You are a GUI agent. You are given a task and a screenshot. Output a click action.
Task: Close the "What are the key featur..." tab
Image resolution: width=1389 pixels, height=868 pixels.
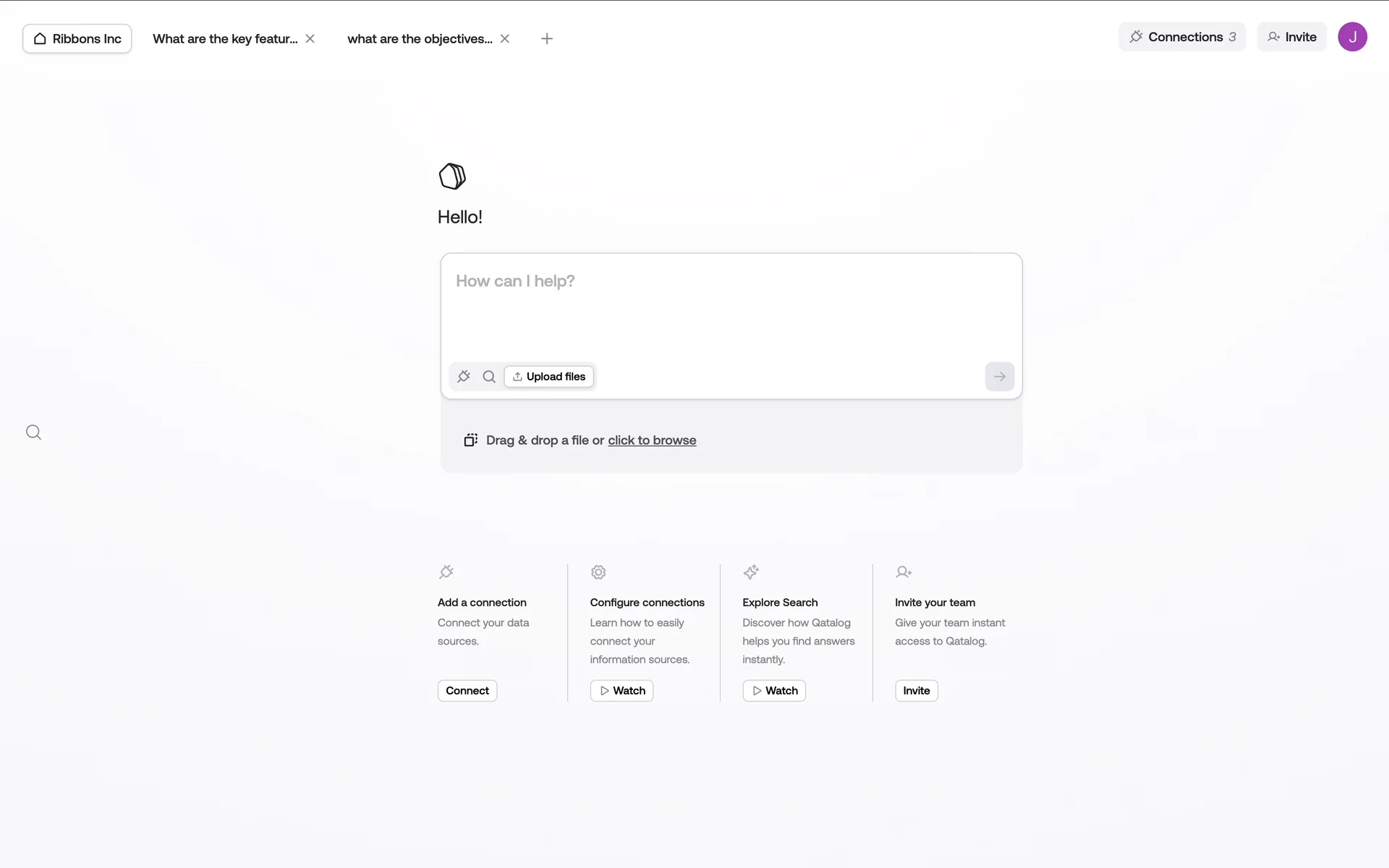[x=310, y=39]
